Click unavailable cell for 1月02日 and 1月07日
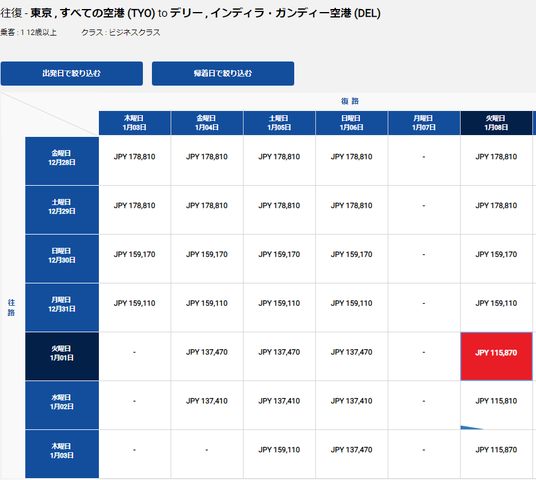The height and width of the screenshot is (480, 536). (424, 405)
